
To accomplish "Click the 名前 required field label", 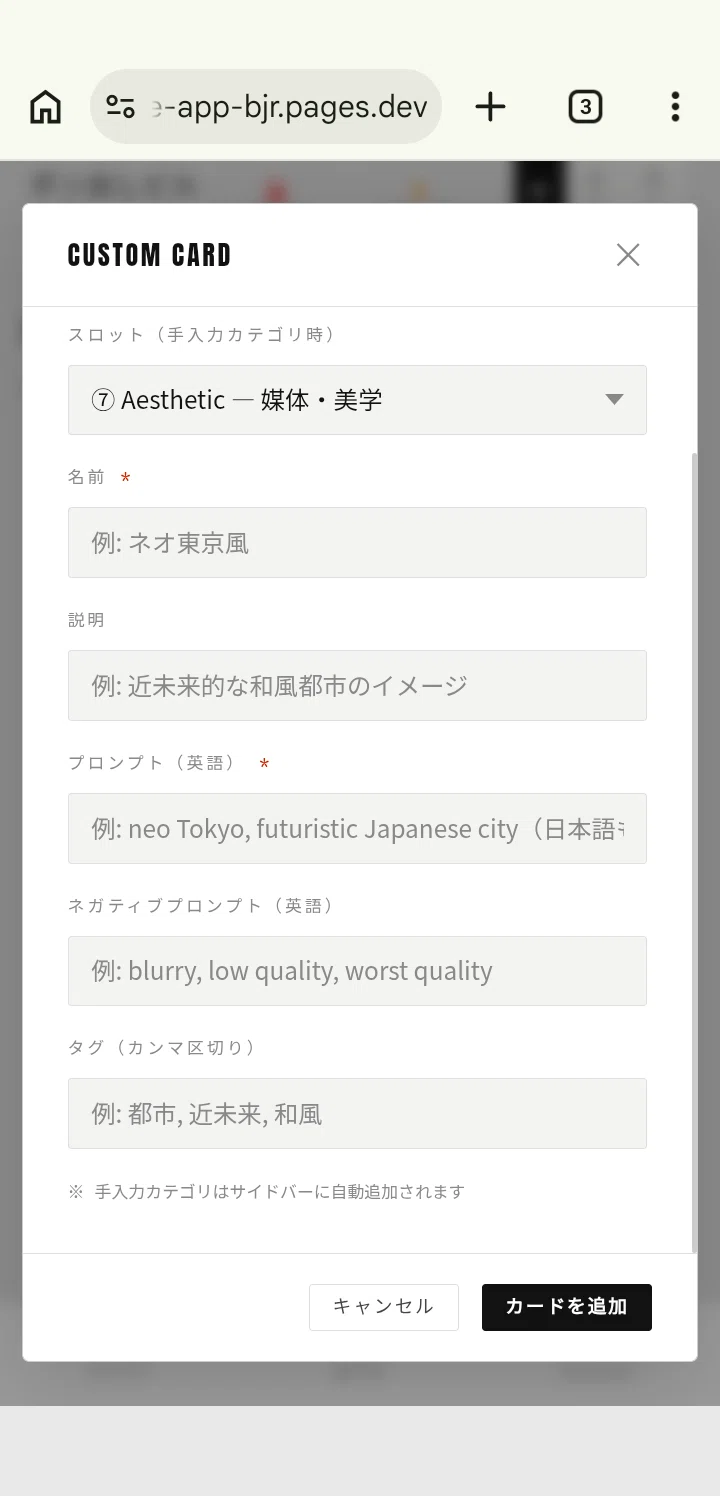I will coord(86,477).
